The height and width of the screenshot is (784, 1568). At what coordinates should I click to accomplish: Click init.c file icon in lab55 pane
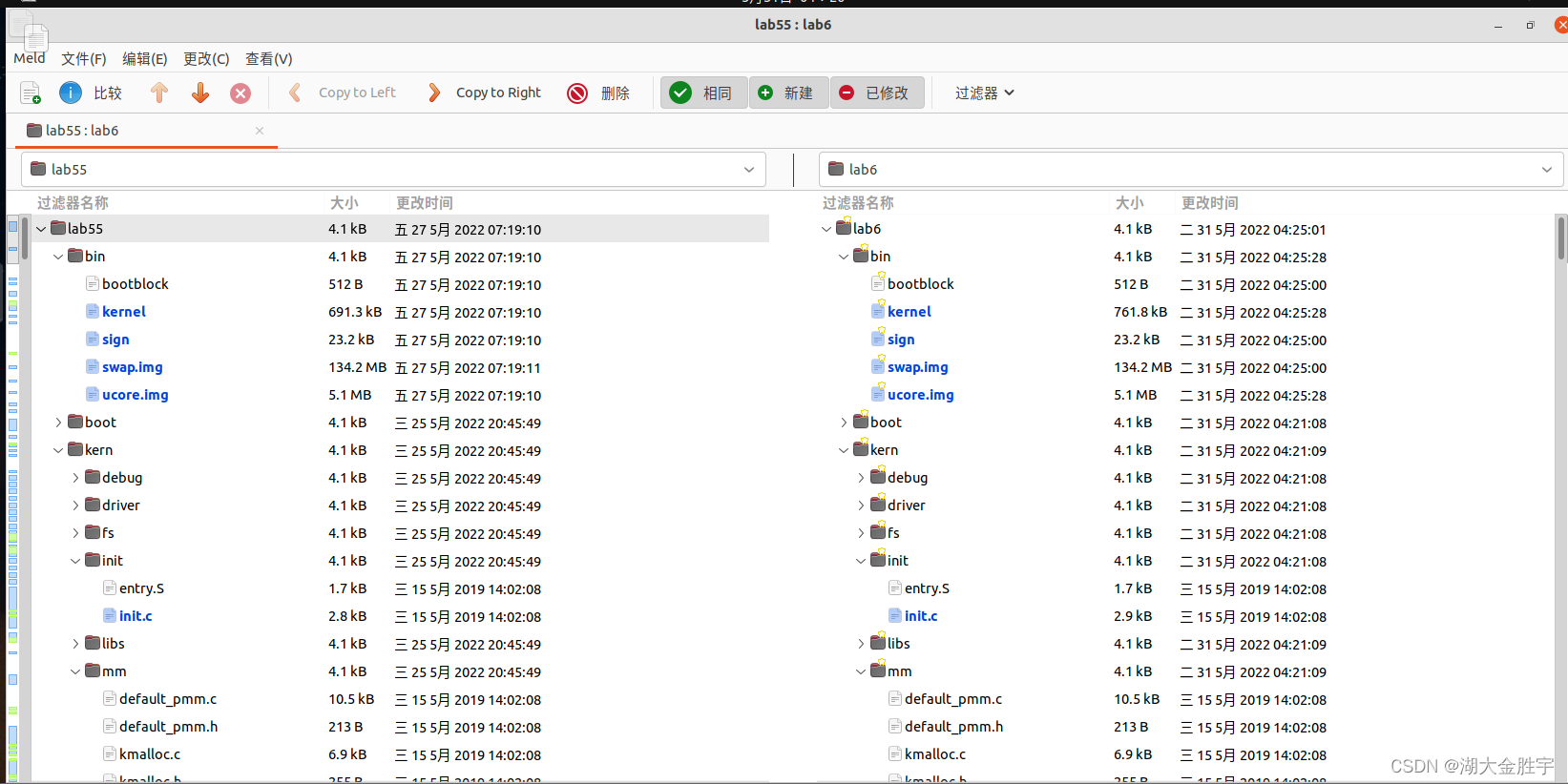110,615
